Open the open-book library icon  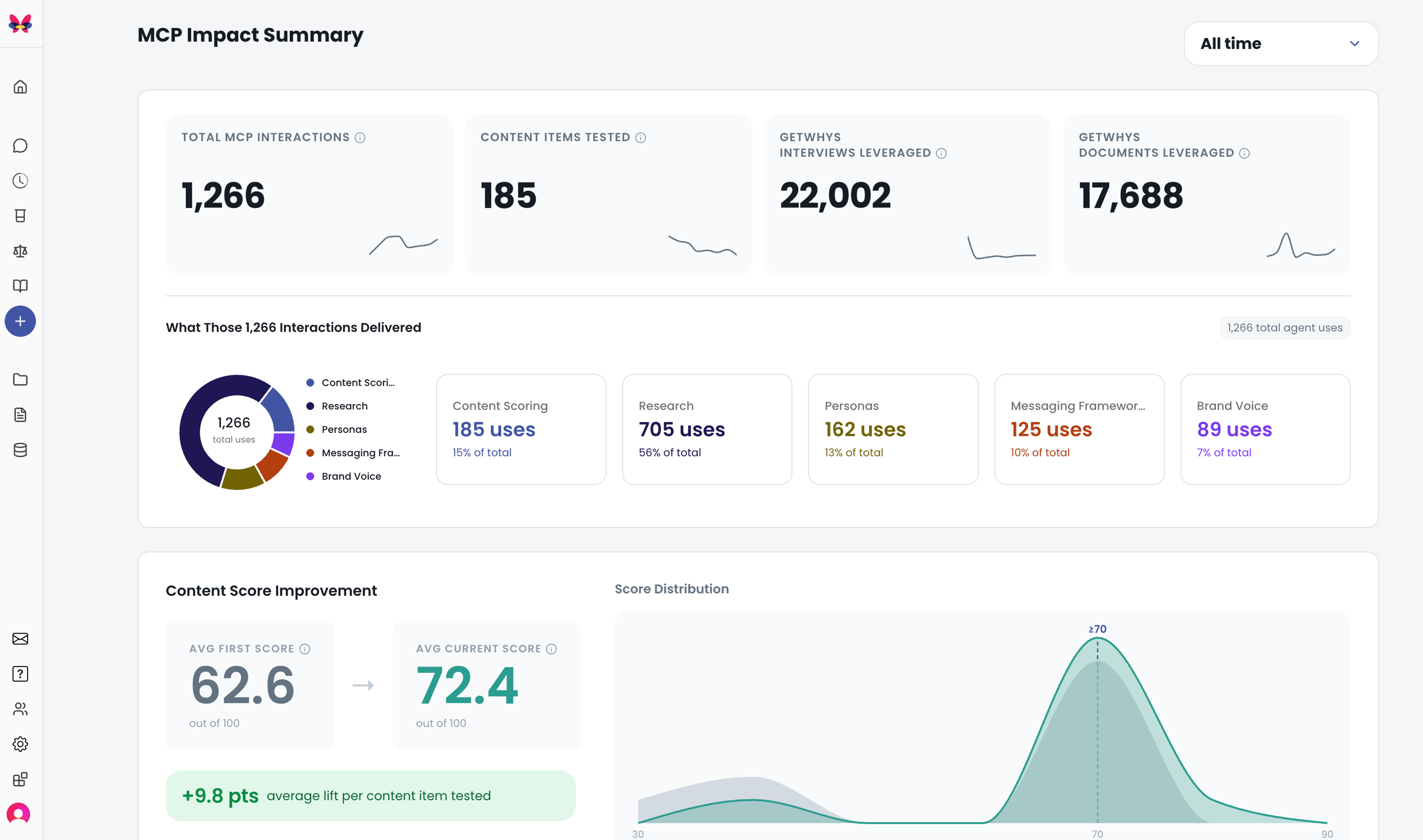pyautogui.click(x=20, y=286)
